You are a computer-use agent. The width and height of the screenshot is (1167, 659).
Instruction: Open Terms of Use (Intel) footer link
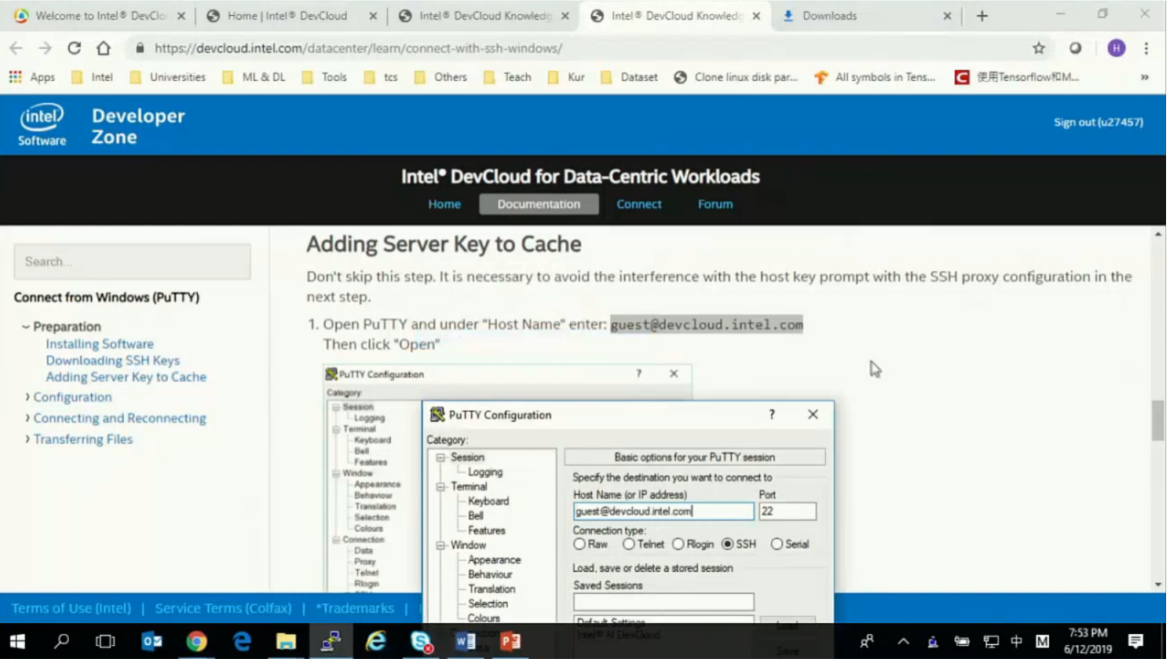click(x=71, y=608)
